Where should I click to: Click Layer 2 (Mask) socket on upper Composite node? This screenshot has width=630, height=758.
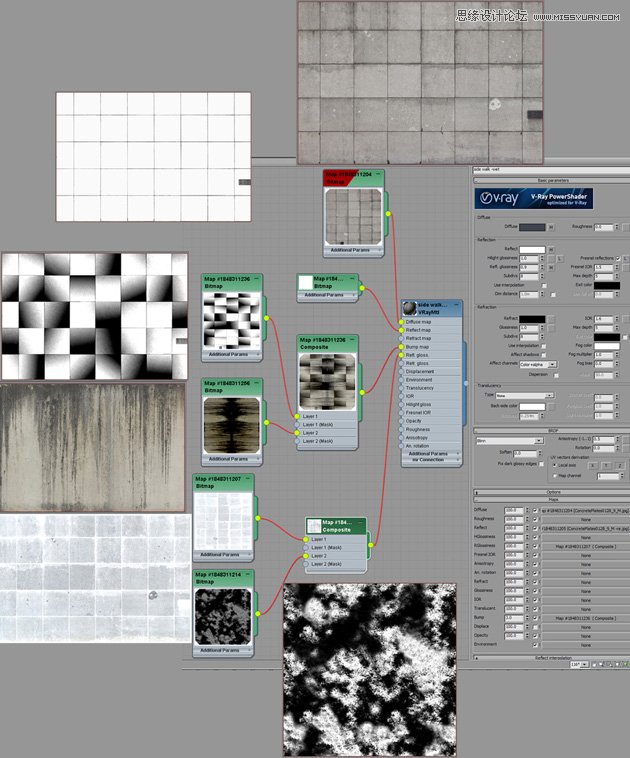297,441
